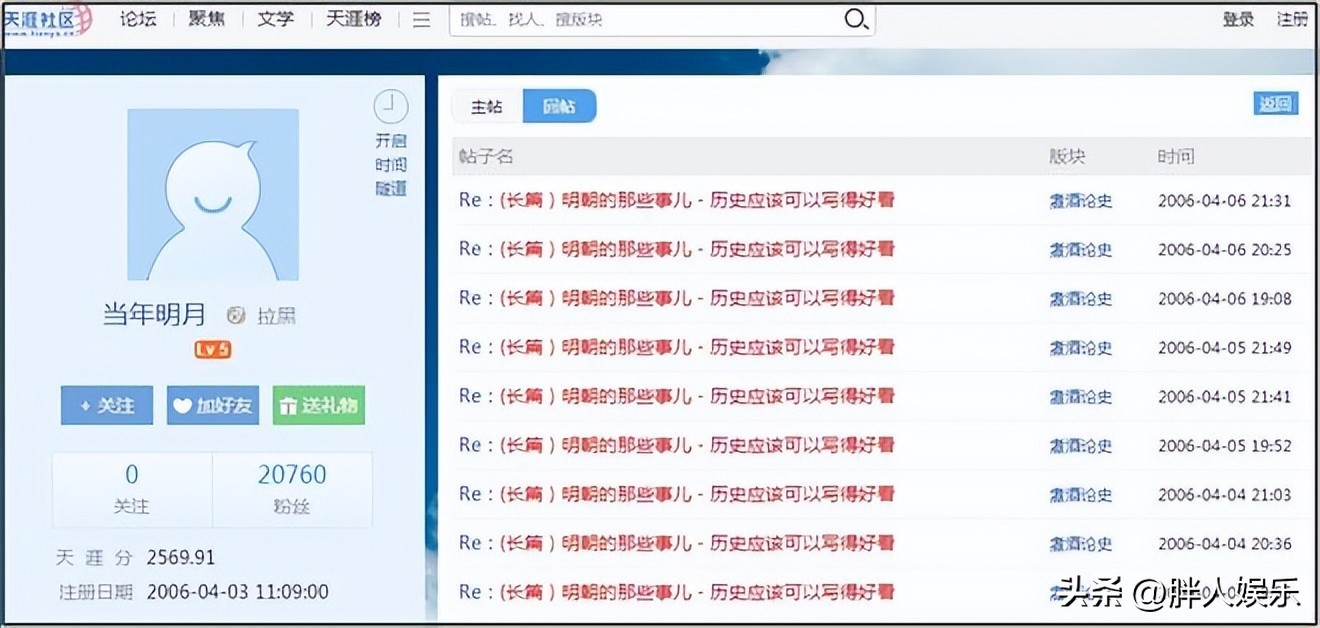This screenshot has height=628, width=1320.
Task: Open the reply post dated 2006-04-06 21:31
Action: point(676,200)
